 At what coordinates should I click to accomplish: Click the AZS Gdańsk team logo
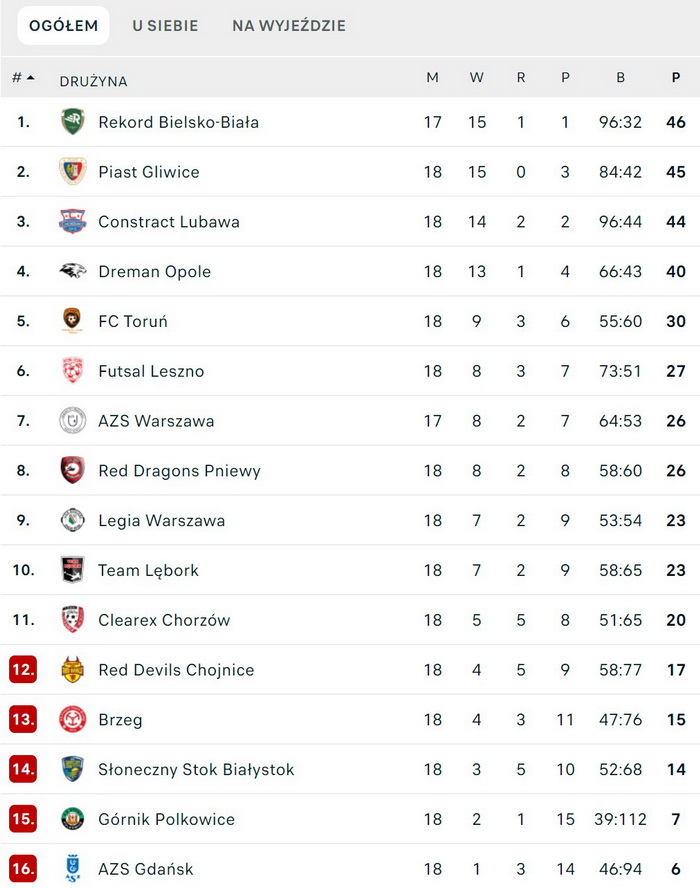[72, 869]
